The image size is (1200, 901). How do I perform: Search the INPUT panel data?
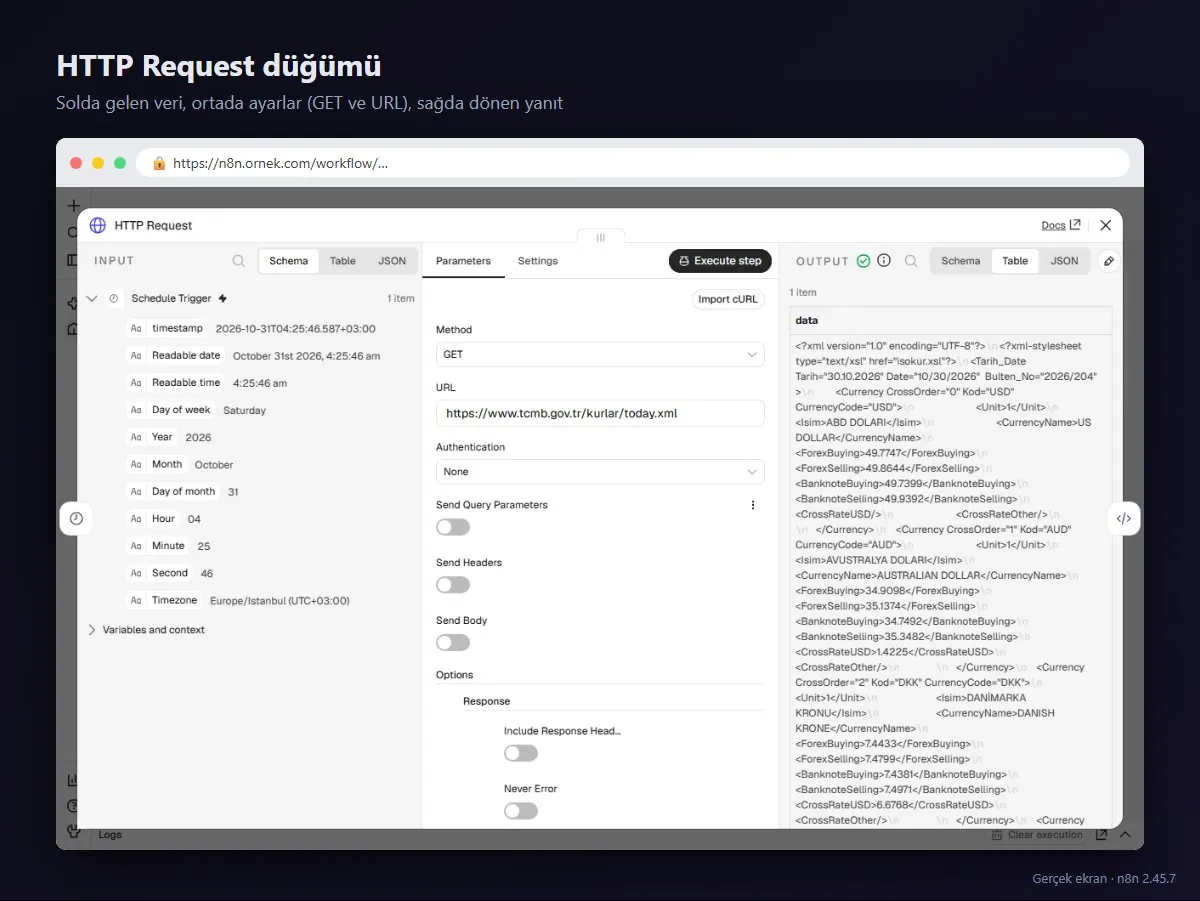238,261
